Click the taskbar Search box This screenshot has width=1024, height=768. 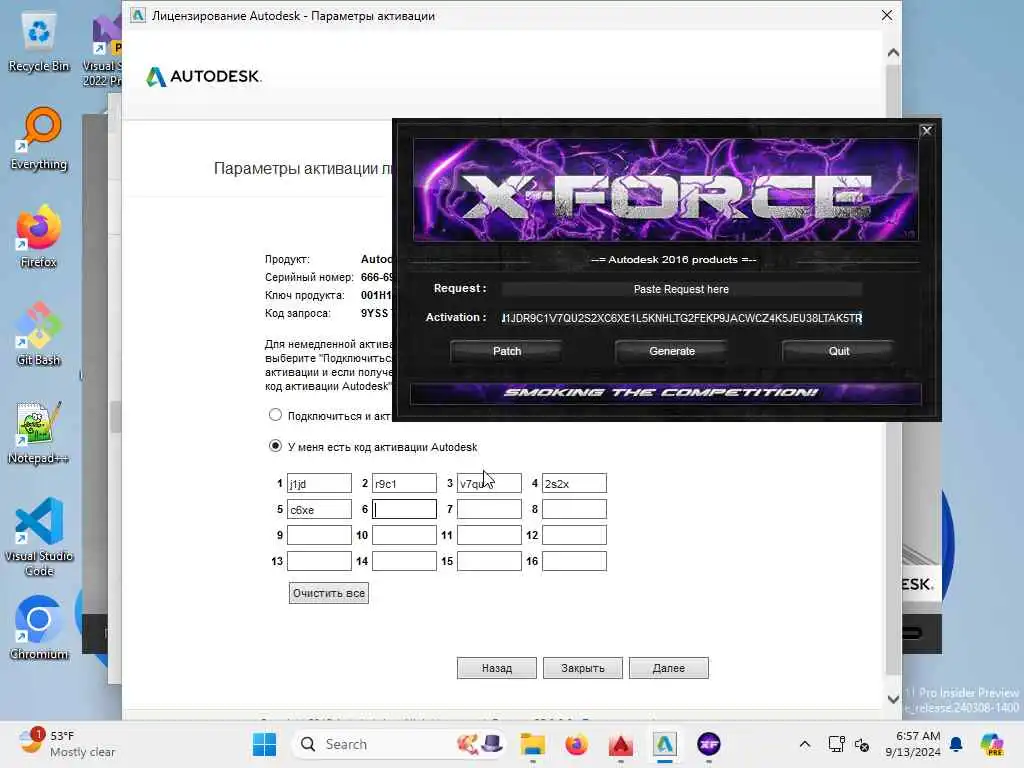click(x=398, y=744)
